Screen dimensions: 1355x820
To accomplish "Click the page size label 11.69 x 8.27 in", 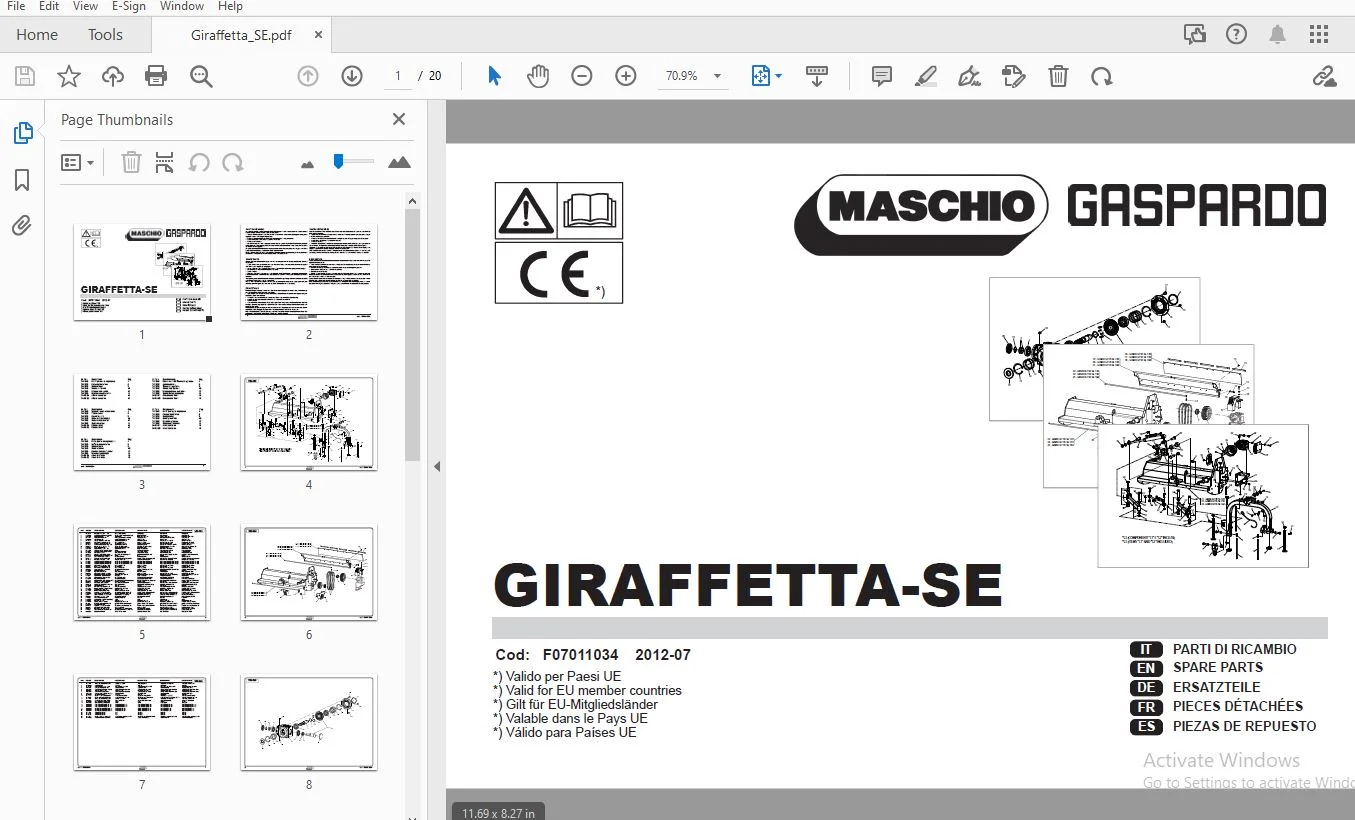I will tap(498, 813).
